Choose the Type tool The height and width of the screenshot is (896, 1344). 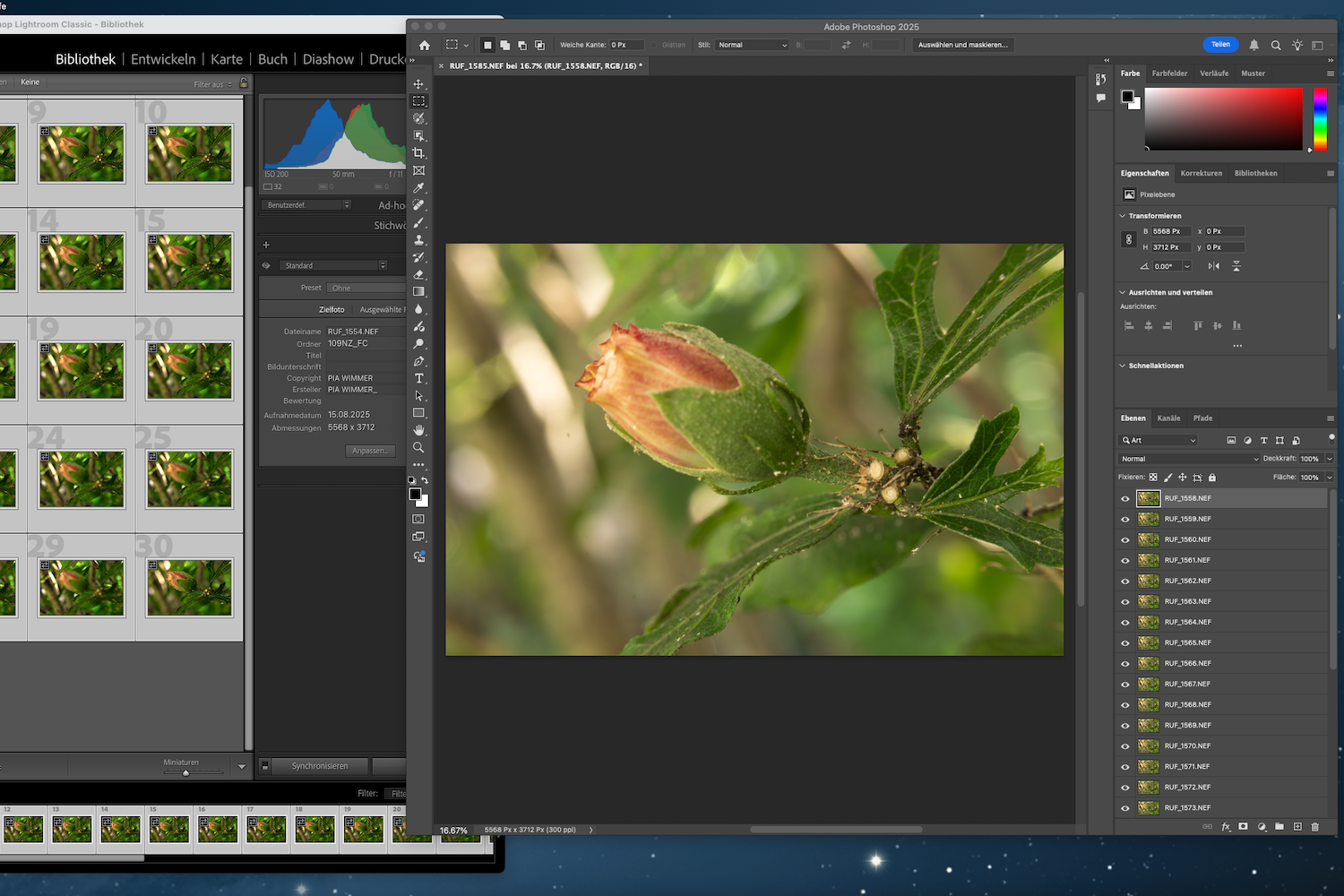click(418, 378)
